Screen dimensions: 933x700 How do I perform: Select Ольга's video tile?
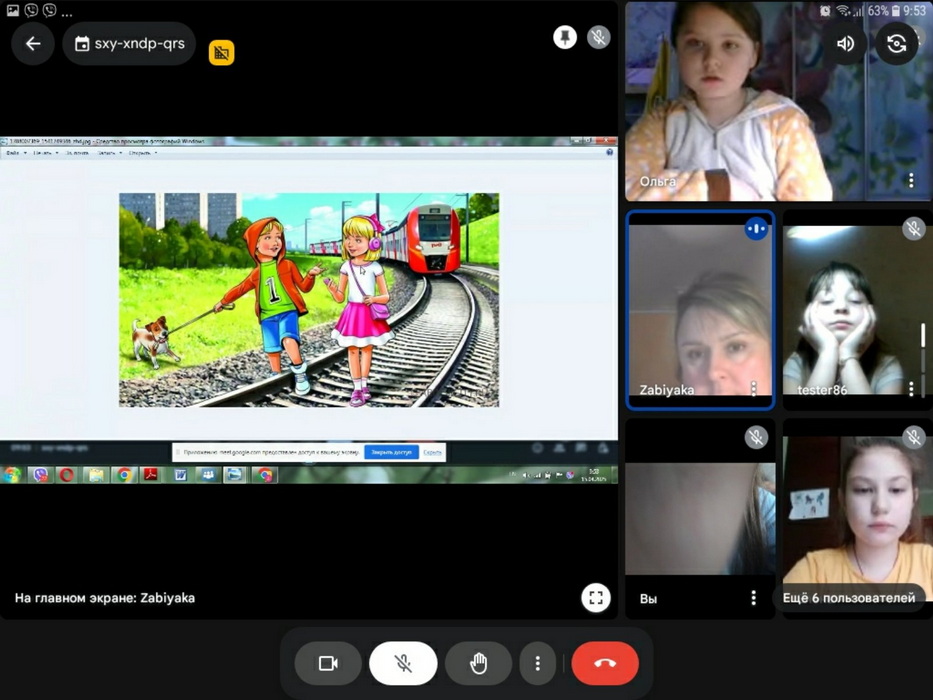click(x=778, y=101)
